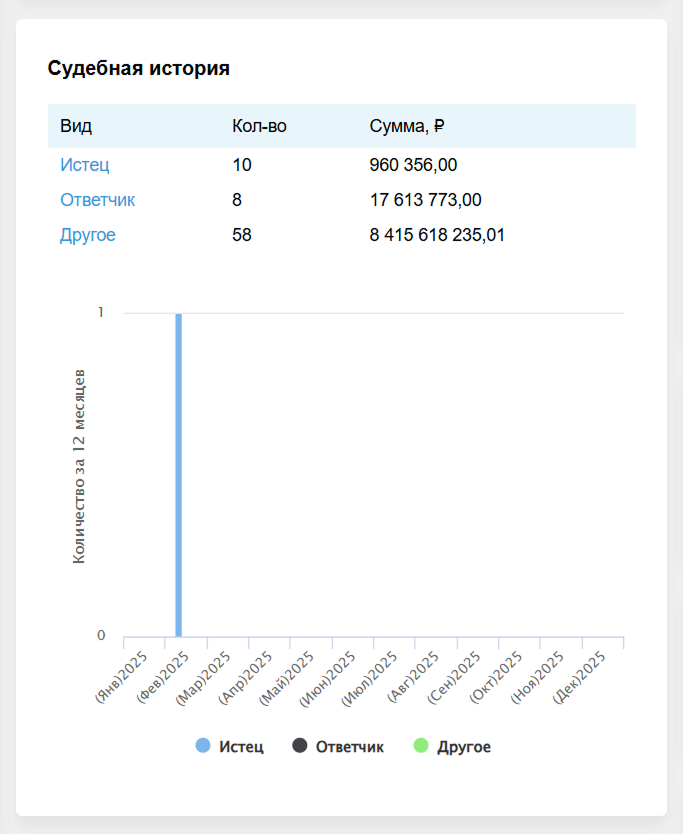Click the Сумма, ₽ column header
Viewport: 683px width, 834px height.
[406, 126]
